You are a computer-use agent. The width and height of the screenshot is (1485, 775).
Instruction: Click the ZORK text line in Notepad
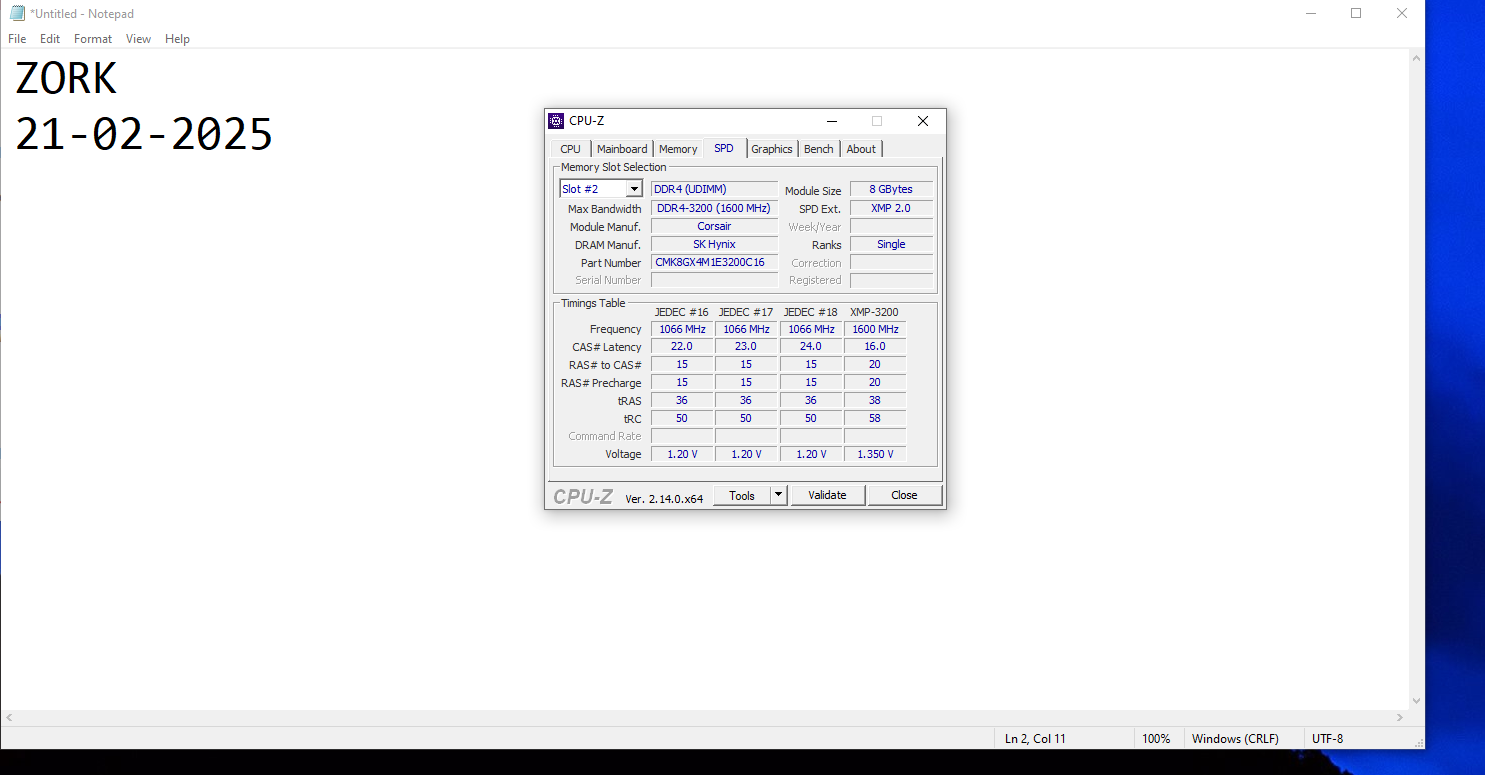66,78
